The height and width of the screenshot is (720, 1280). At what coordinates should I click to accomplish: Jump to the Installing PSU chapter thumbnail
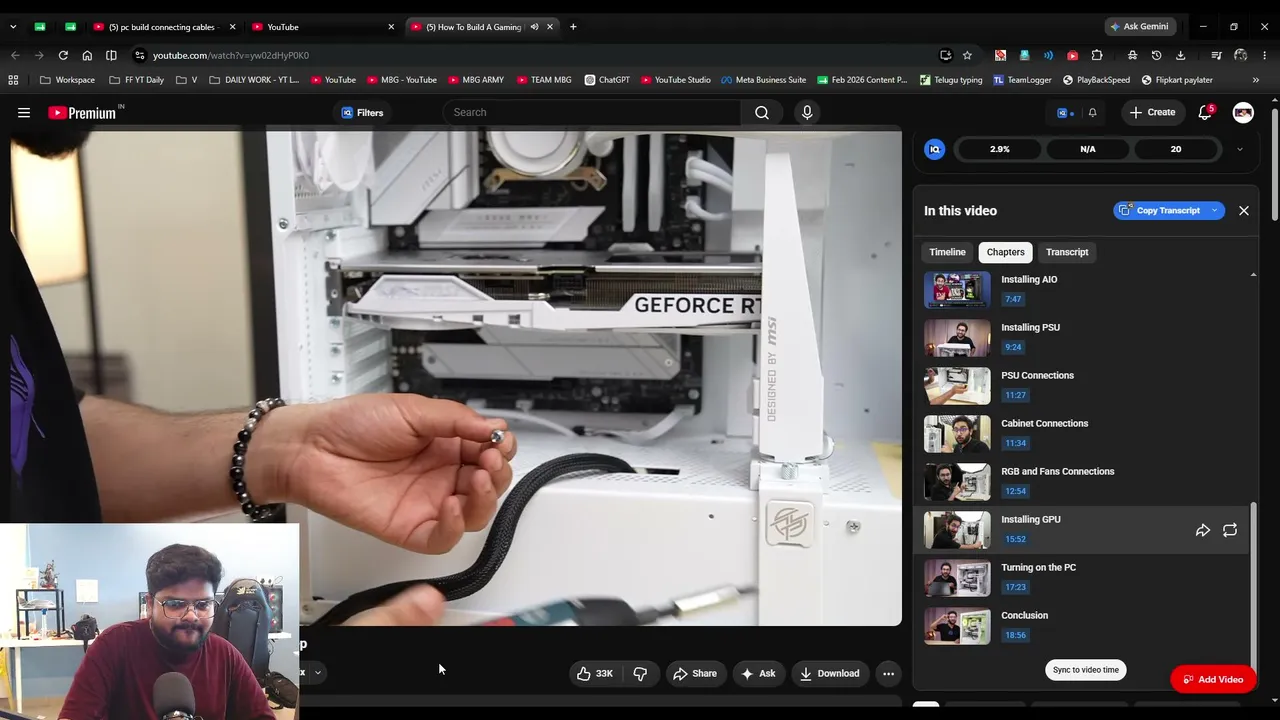pos(957,338)
